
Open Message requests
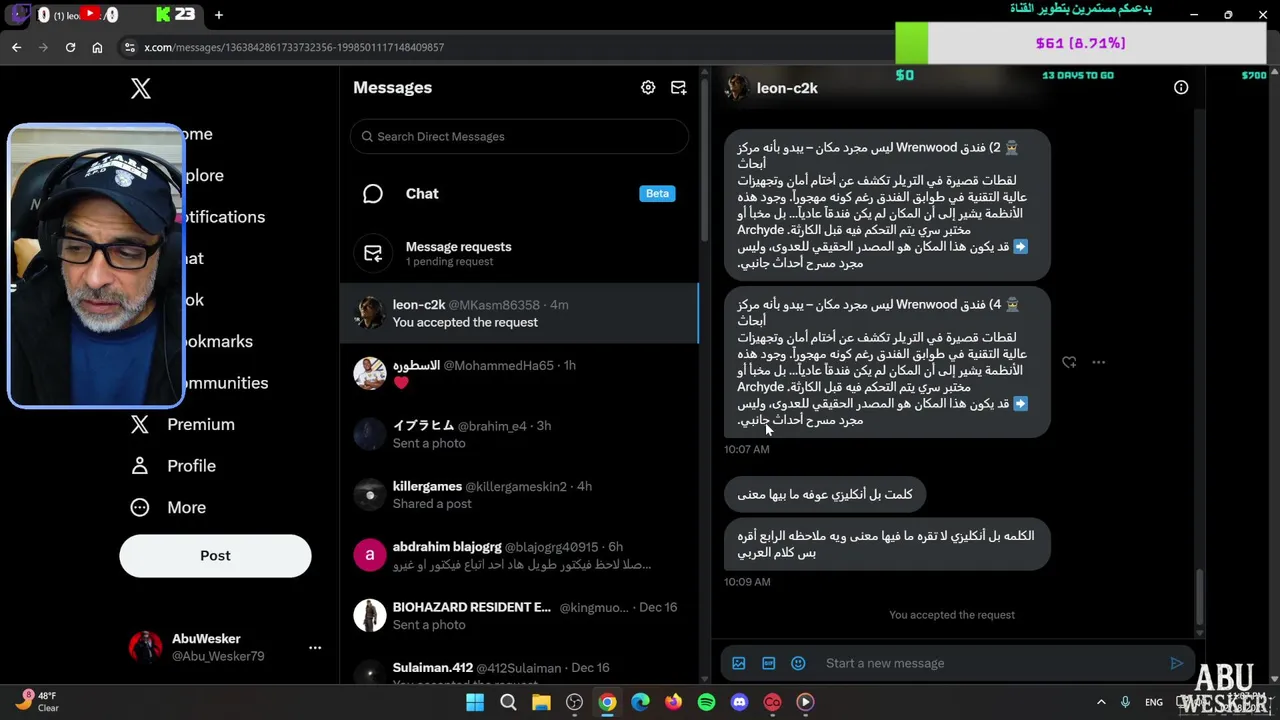(x=519, y=254)
